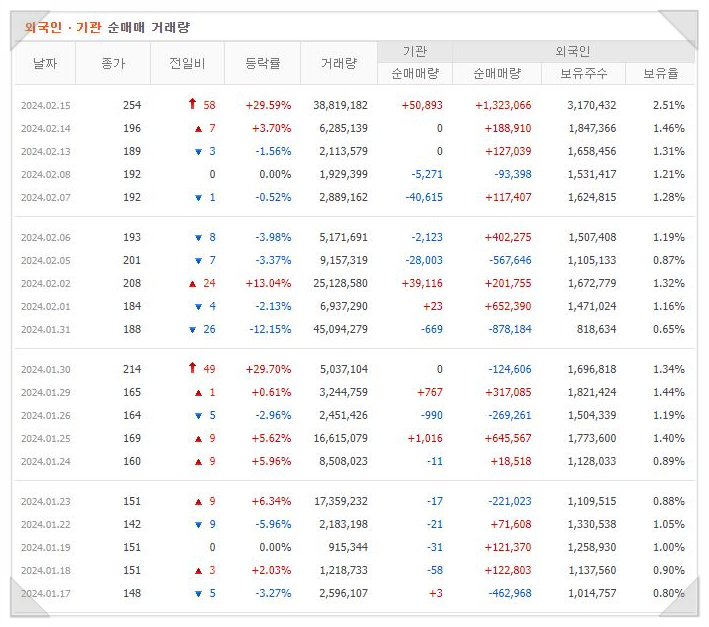The width and height of the screenshot is (709, 627).
Task: Click the institution net value +39,116
Action: [x=422, y=283]
